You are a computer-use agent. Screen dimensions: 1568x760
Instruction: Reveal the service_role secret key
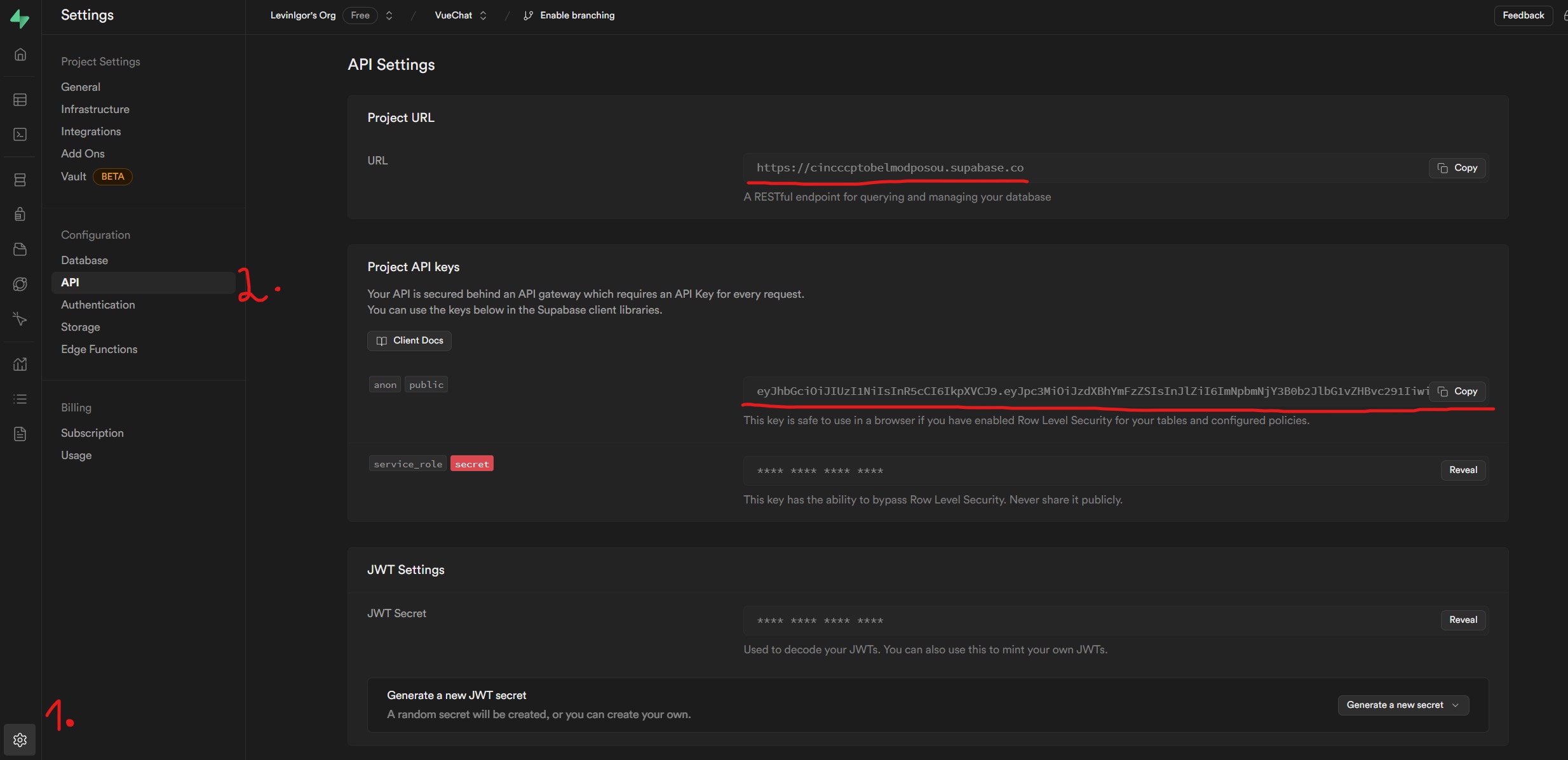pos(1463,470)
